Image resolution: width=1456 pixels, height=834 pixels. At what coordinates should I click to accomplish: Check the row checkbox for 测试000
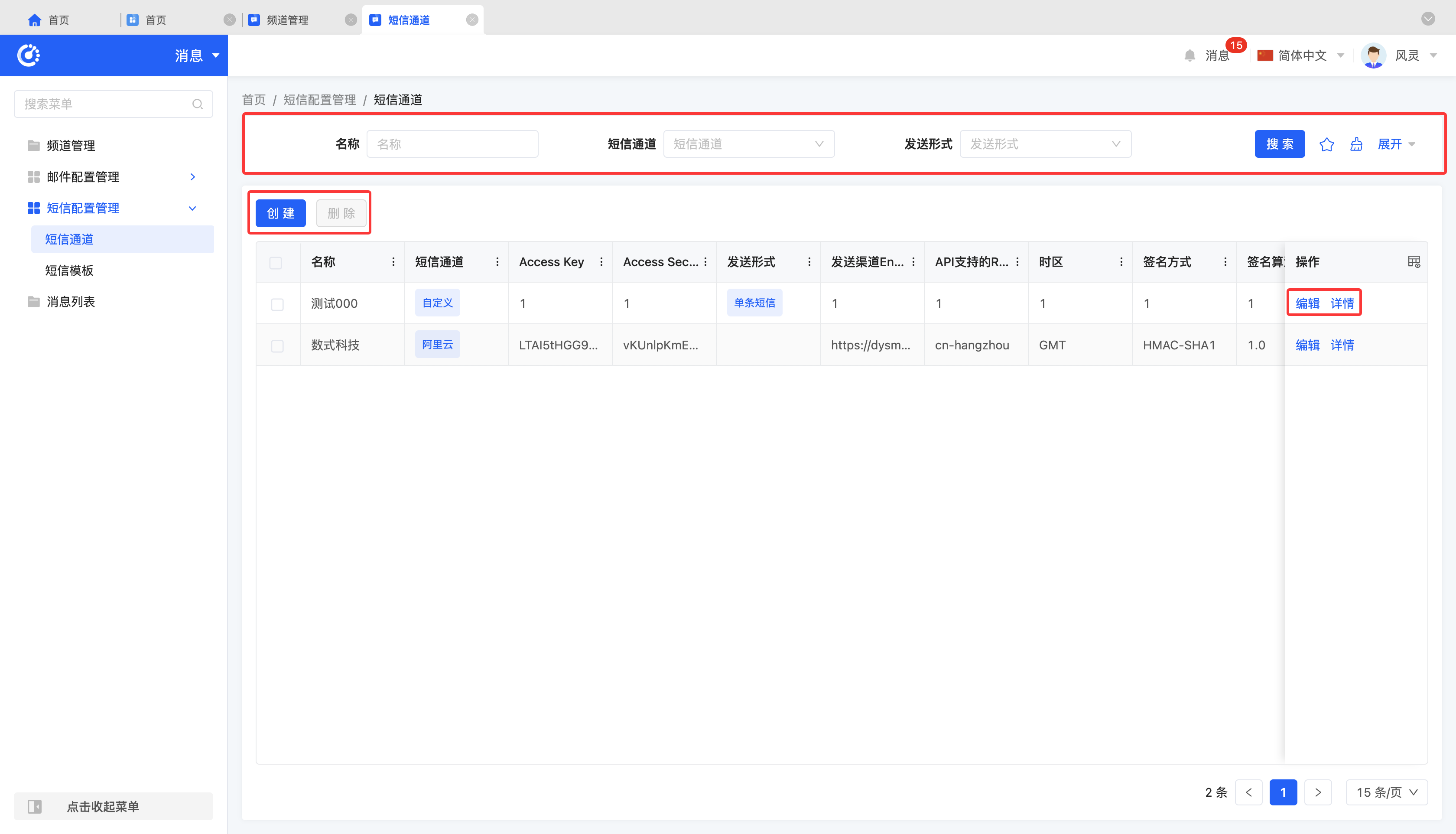(x=277, y=304)
